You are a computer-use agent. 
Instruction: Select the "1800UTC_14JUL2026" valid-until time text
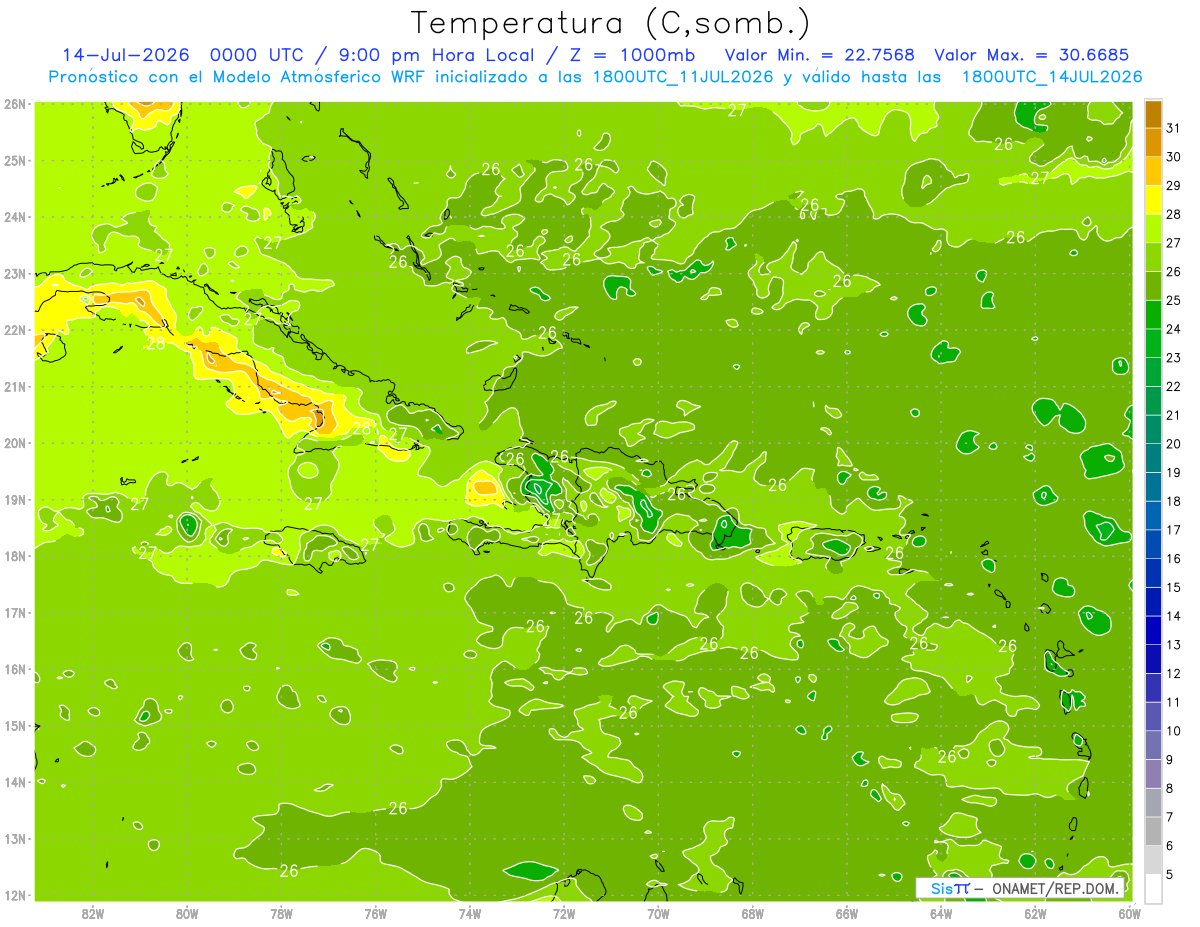coord(1052,77)
